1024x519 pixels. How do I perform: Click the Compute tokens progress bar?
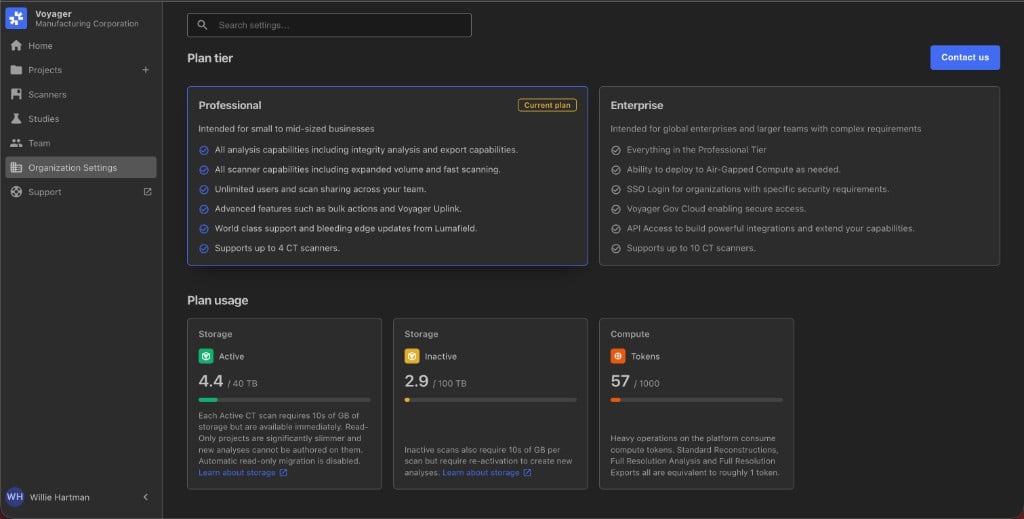[696, 400]
